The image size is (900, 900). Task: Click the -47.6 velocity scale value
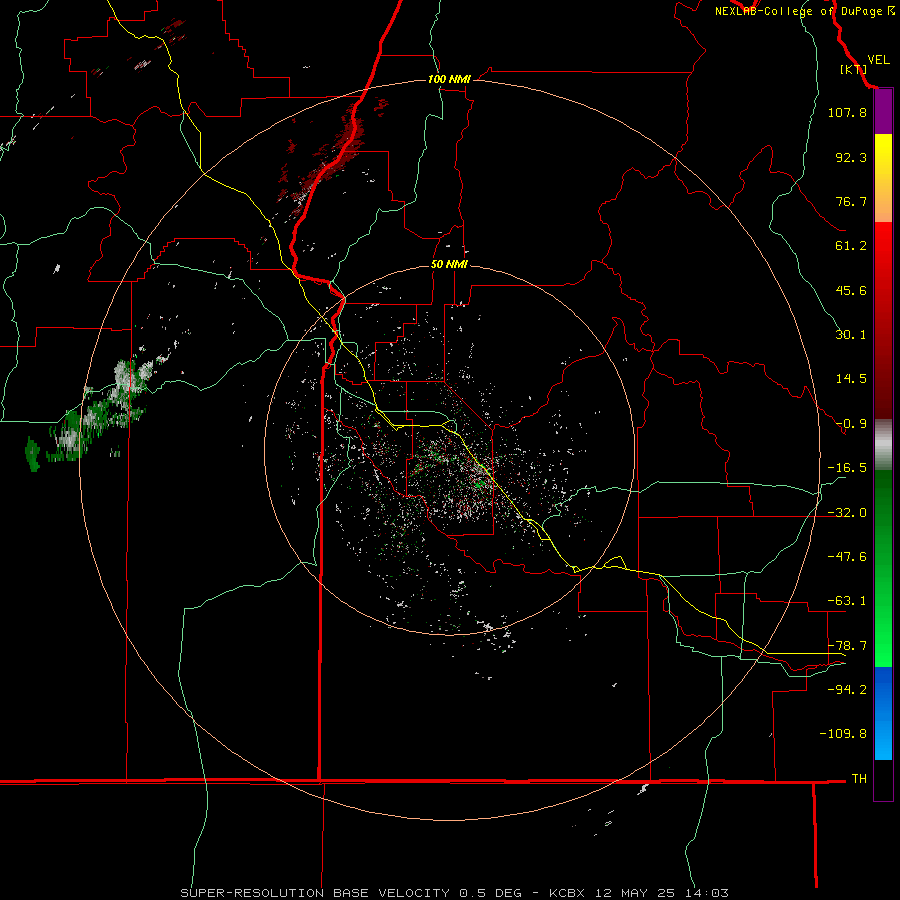[x=847, y=556]
